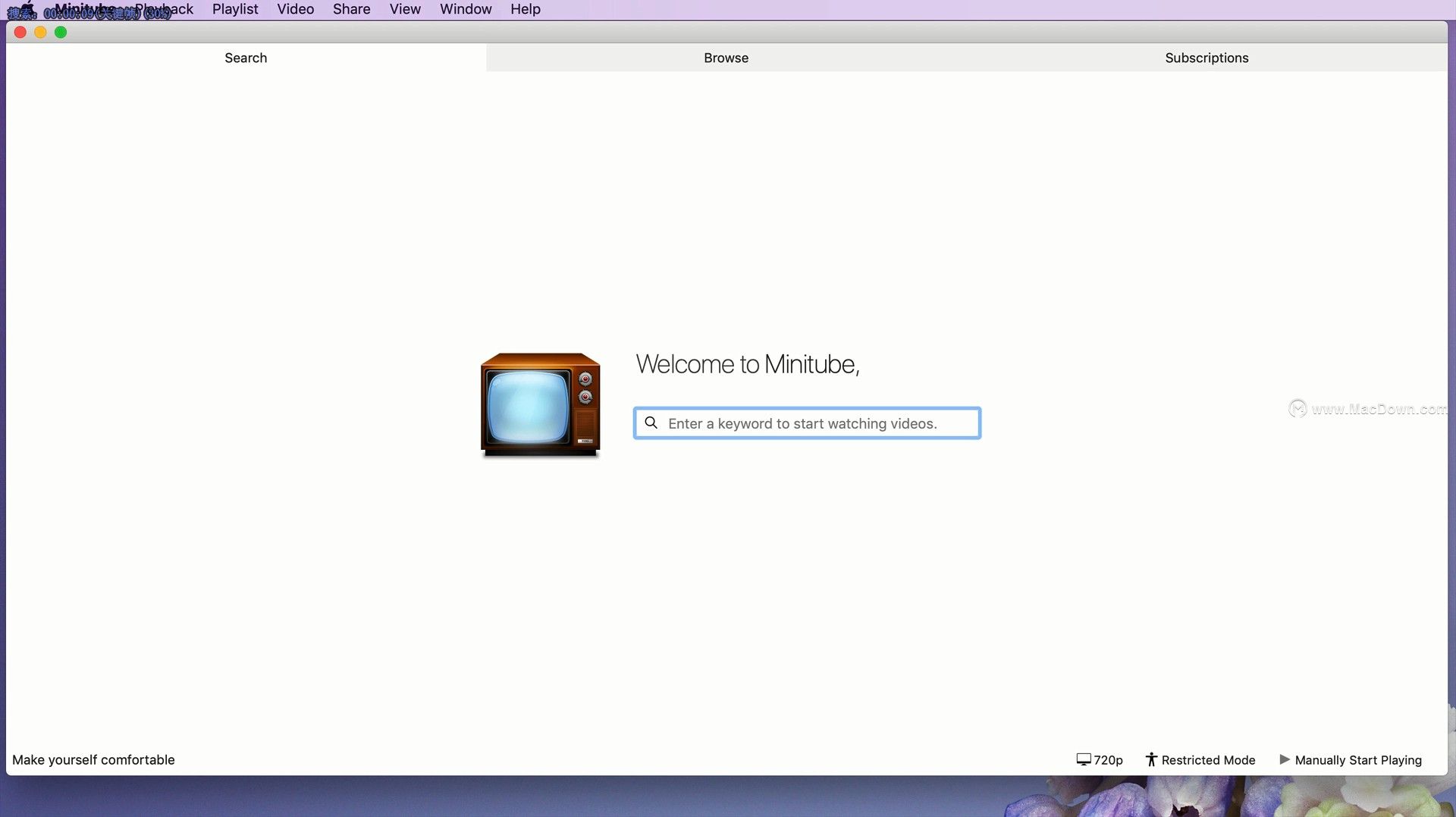Click the magnifying glass search icon
Screen dimensions: 1456x817
pos(651,423)
